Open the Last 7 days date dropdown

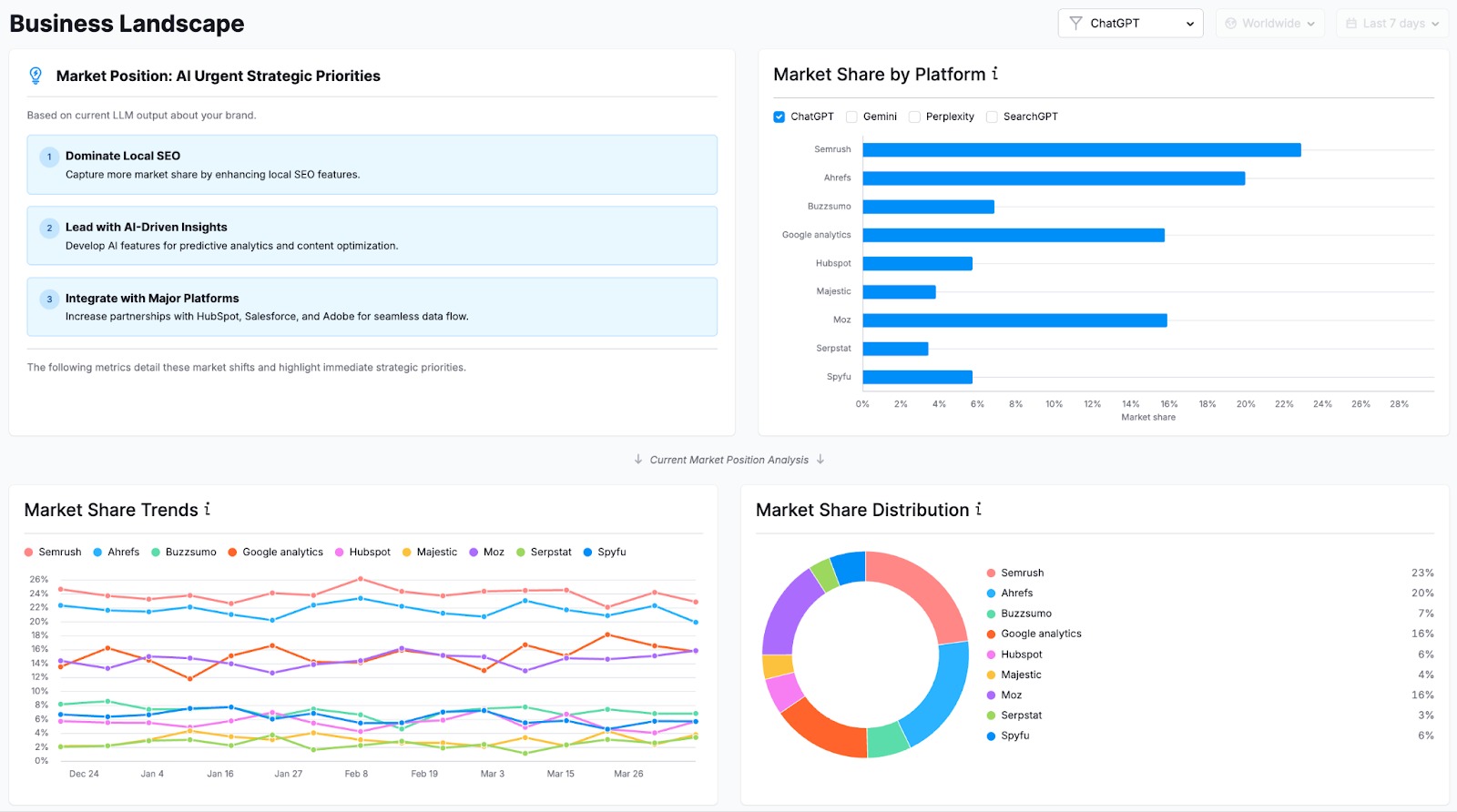[x=1392, y=24]
